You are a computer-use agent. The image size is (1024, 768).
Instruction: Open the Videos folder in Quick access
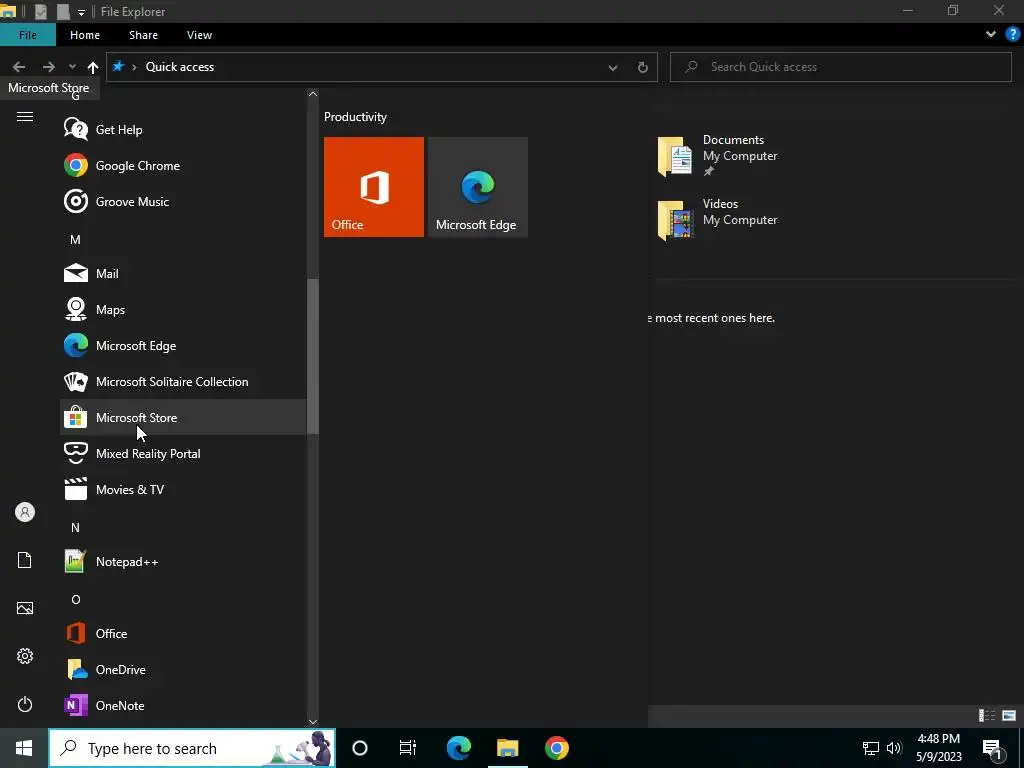pyautogui.click(x=718, y=219)
